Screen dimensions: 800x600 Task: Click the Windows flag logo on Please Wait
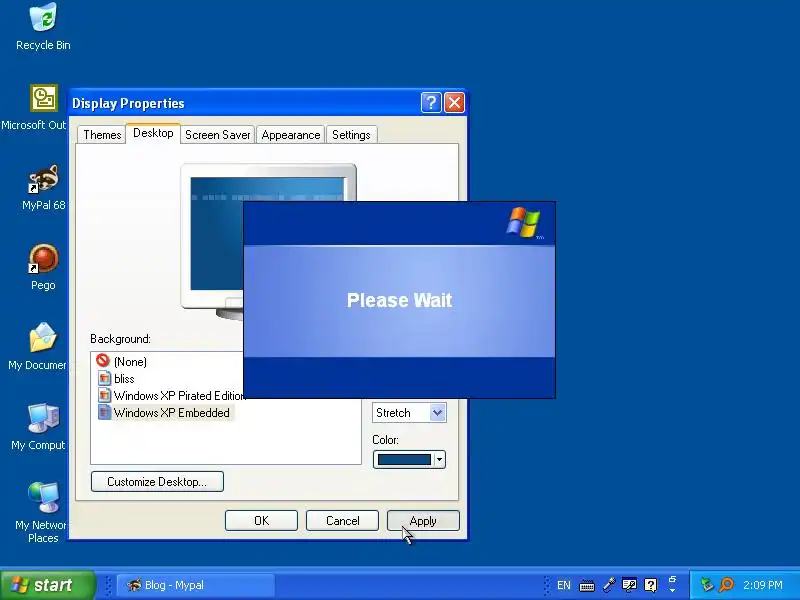pos(524,222)
